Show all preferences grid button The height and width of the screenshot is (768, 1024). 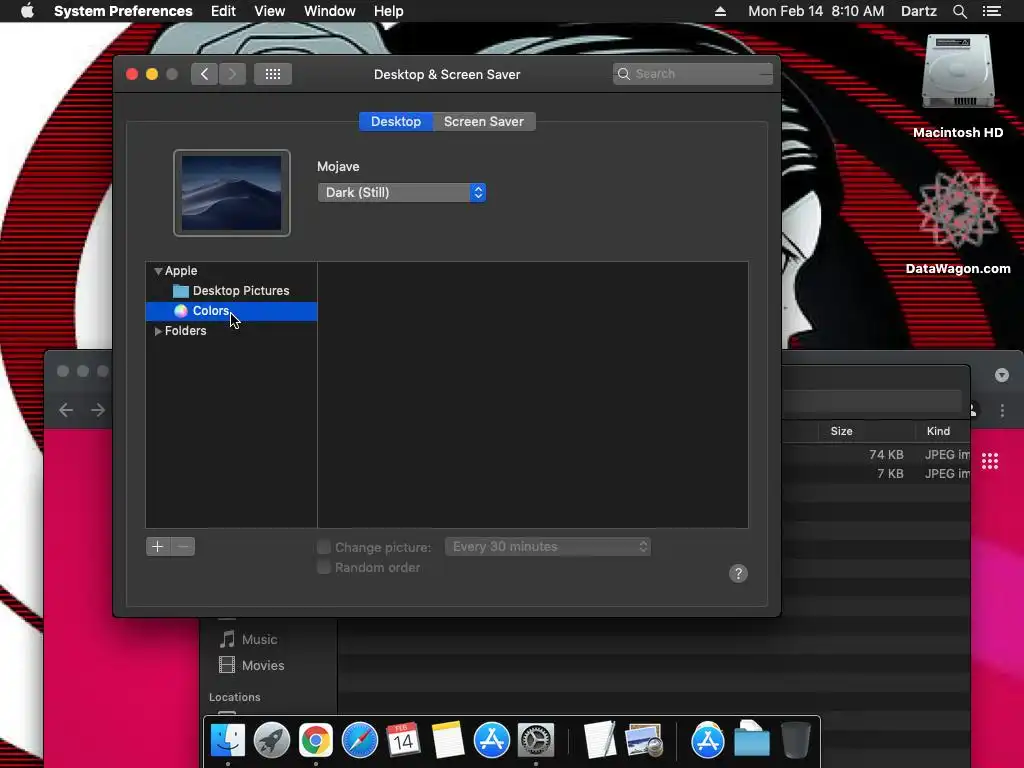point(273,74)
